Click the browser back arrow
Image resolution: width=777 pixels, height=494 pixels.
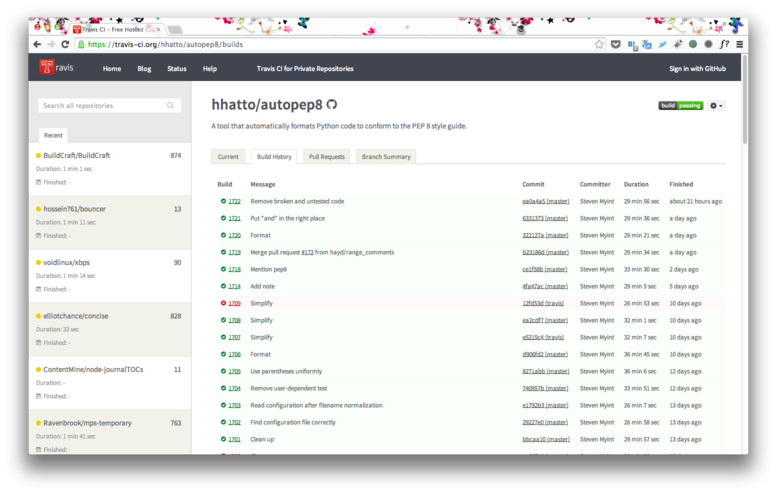tap(37, 45)
